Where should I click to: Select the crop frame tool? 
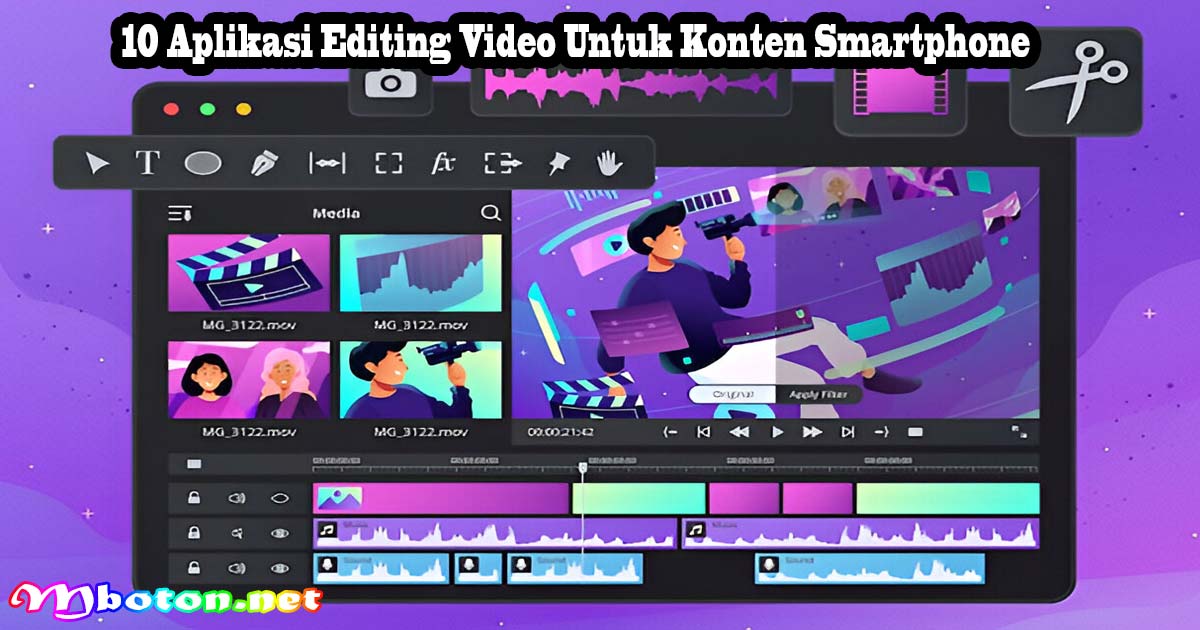click(388, 163)
